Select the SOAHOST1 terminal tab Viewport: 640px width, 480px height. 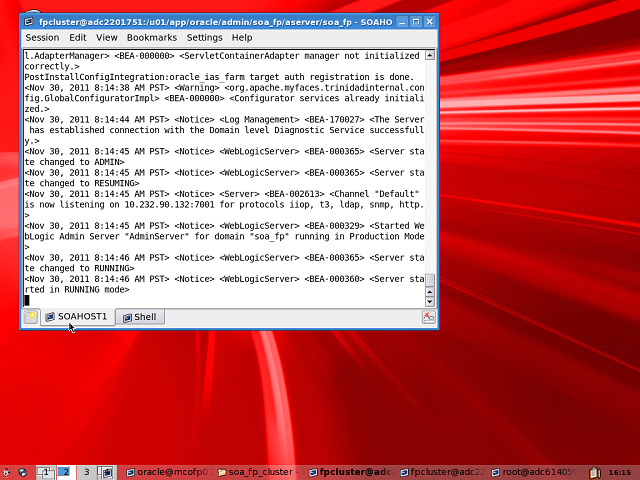tap(76, 317)
